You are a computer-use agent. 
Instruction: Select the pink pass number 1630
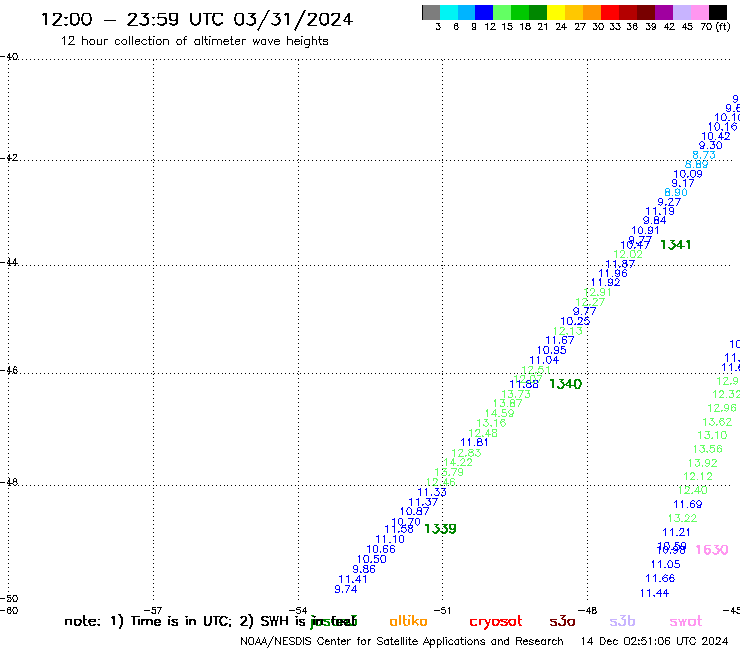712,549
